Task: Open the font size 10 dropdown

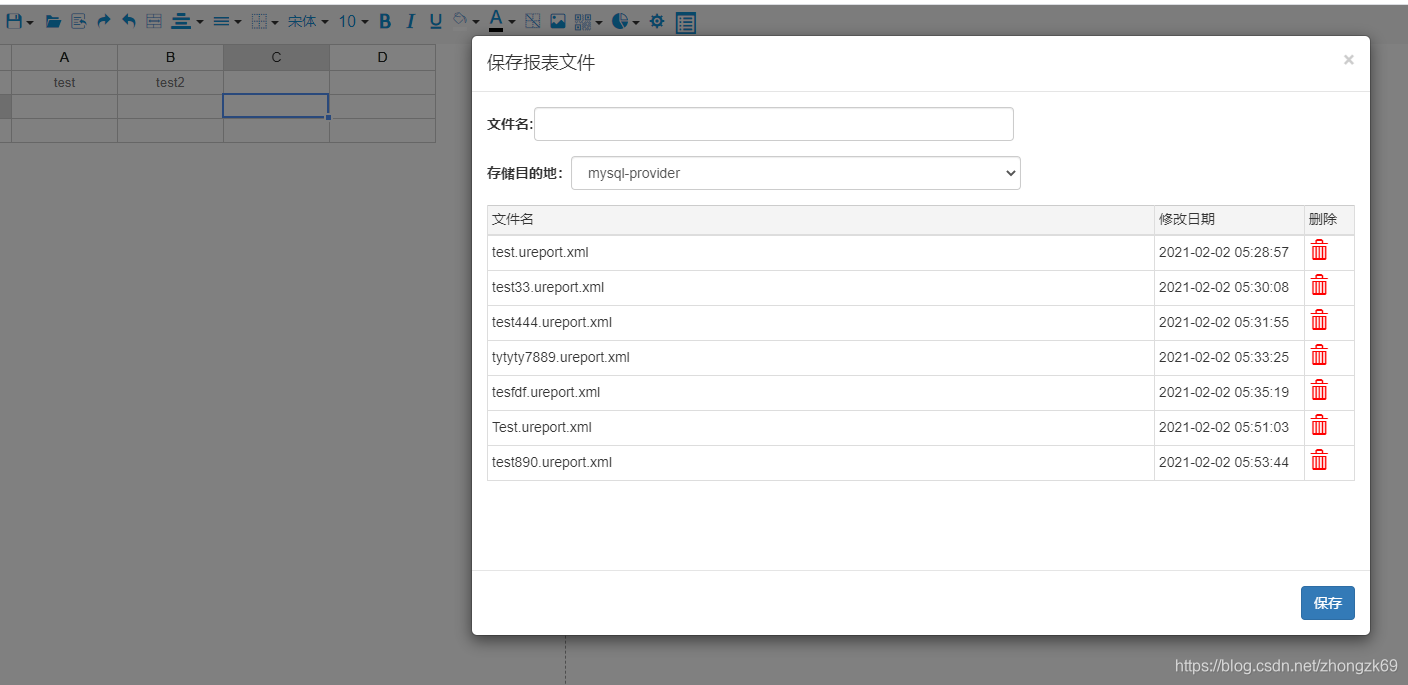Action: coord(353,21)
